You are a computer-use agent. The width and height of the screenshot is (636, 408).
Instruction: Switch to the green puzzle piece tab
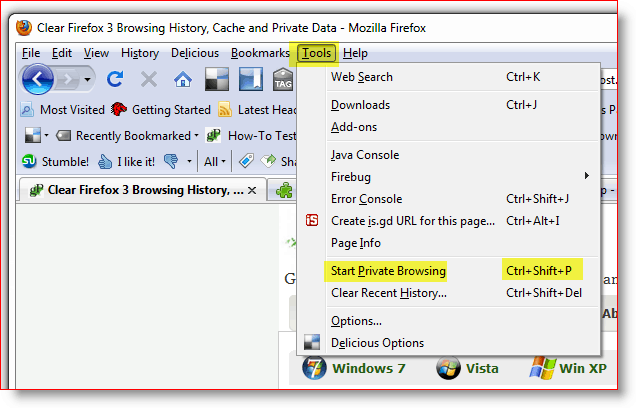(x=284, y=191)
